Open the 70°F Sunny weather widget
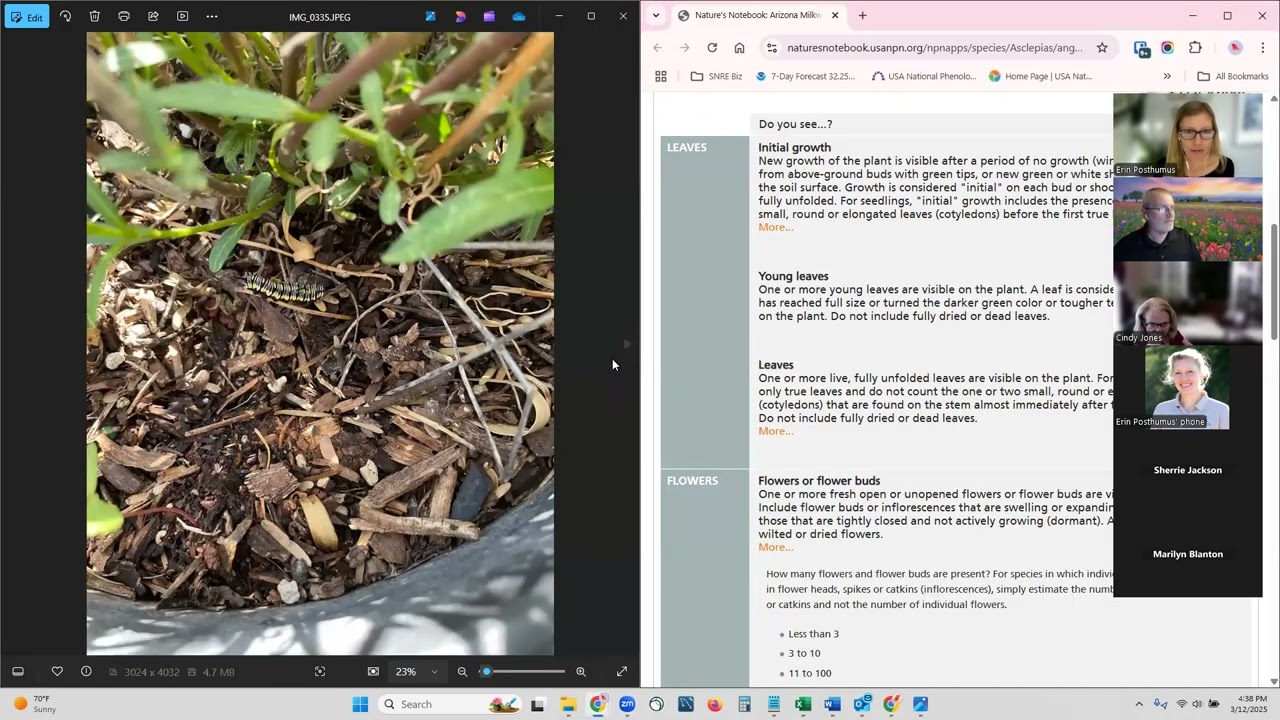 pyautogui.click(x=34, y=704)
